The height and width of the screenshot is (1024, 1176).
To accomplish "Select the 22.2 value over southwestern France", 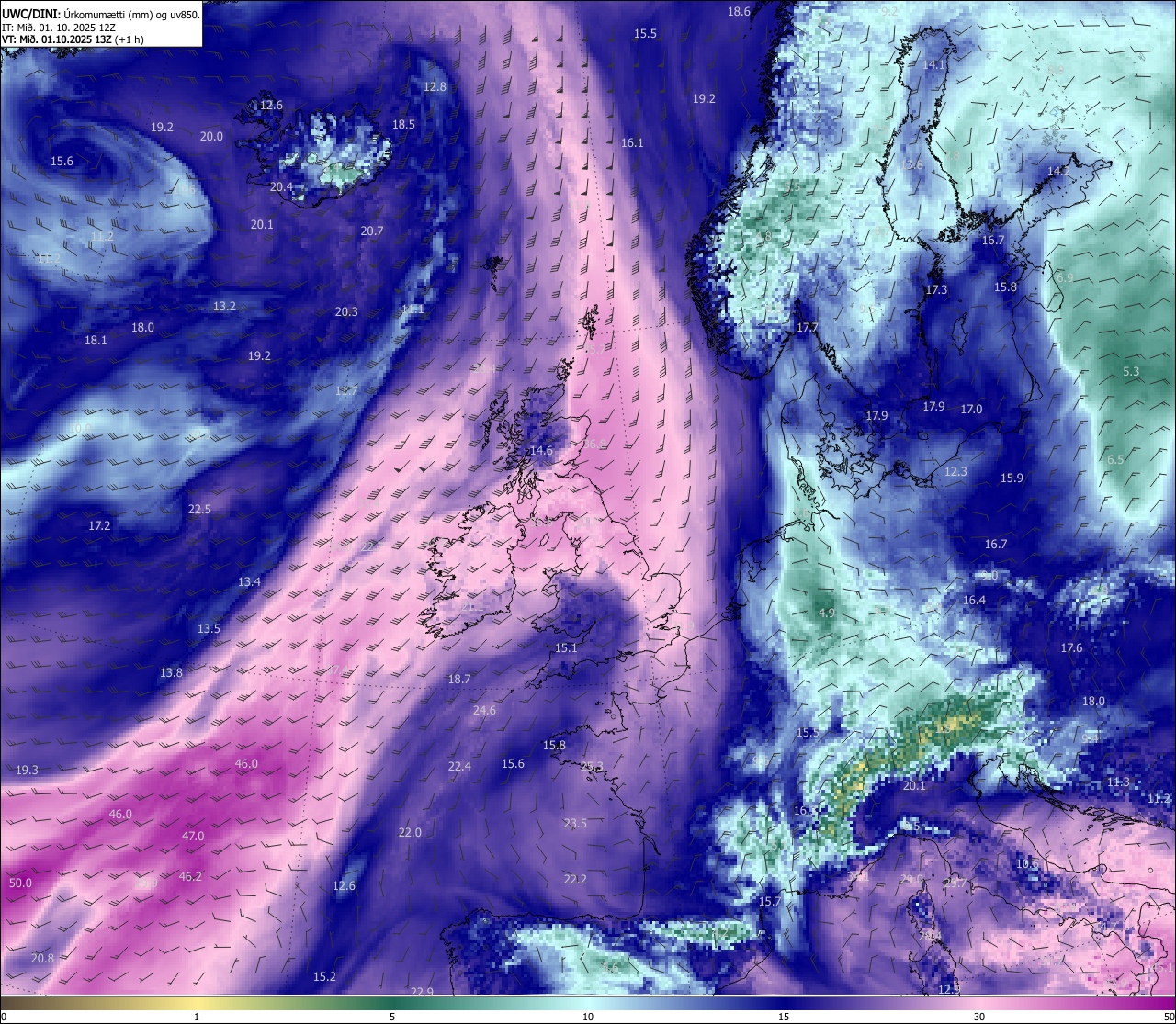I will (x=575, y=880).
